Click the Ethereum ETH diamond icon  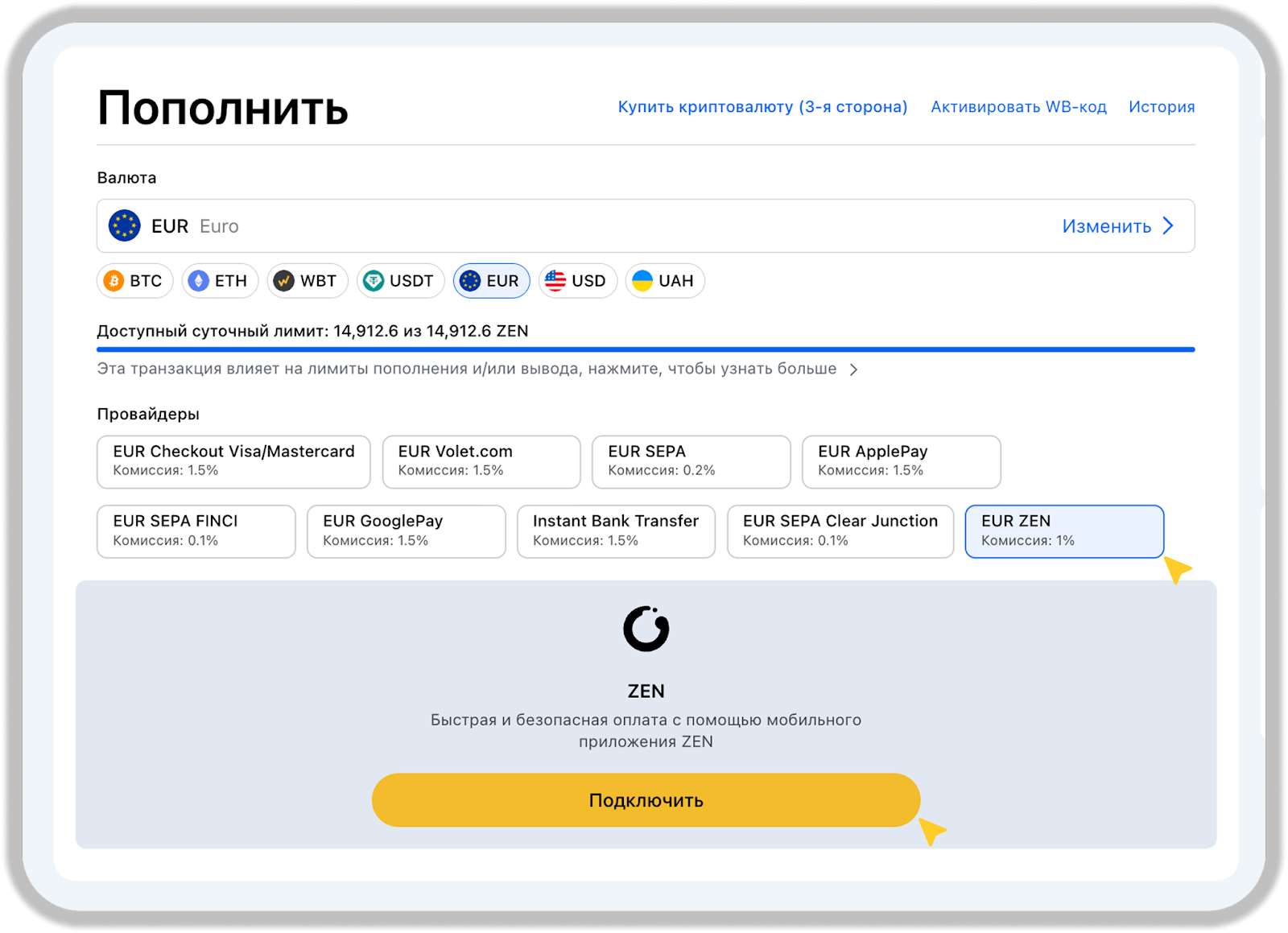point(198,281)
